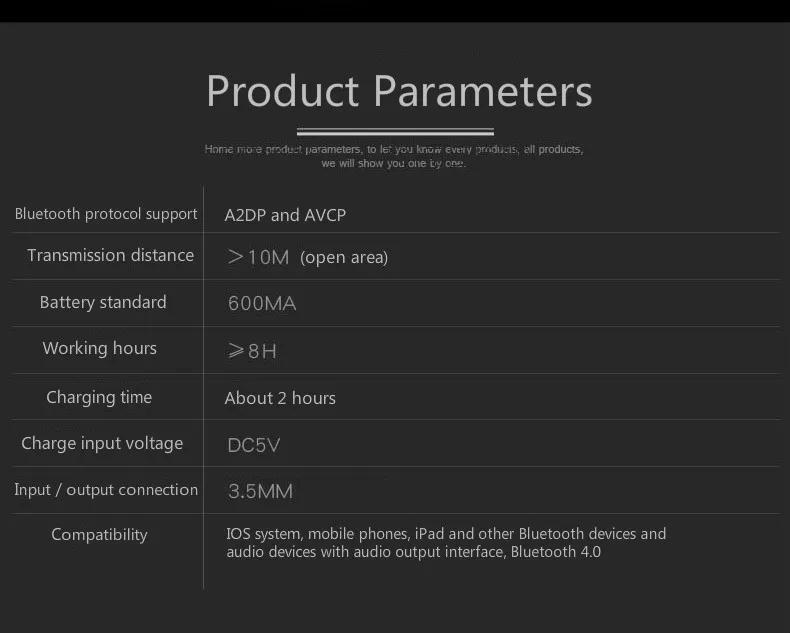Click the A2DP and AVCP value
Image resolution: width=790 pixels, height=633 pixels.
point(285,215)
